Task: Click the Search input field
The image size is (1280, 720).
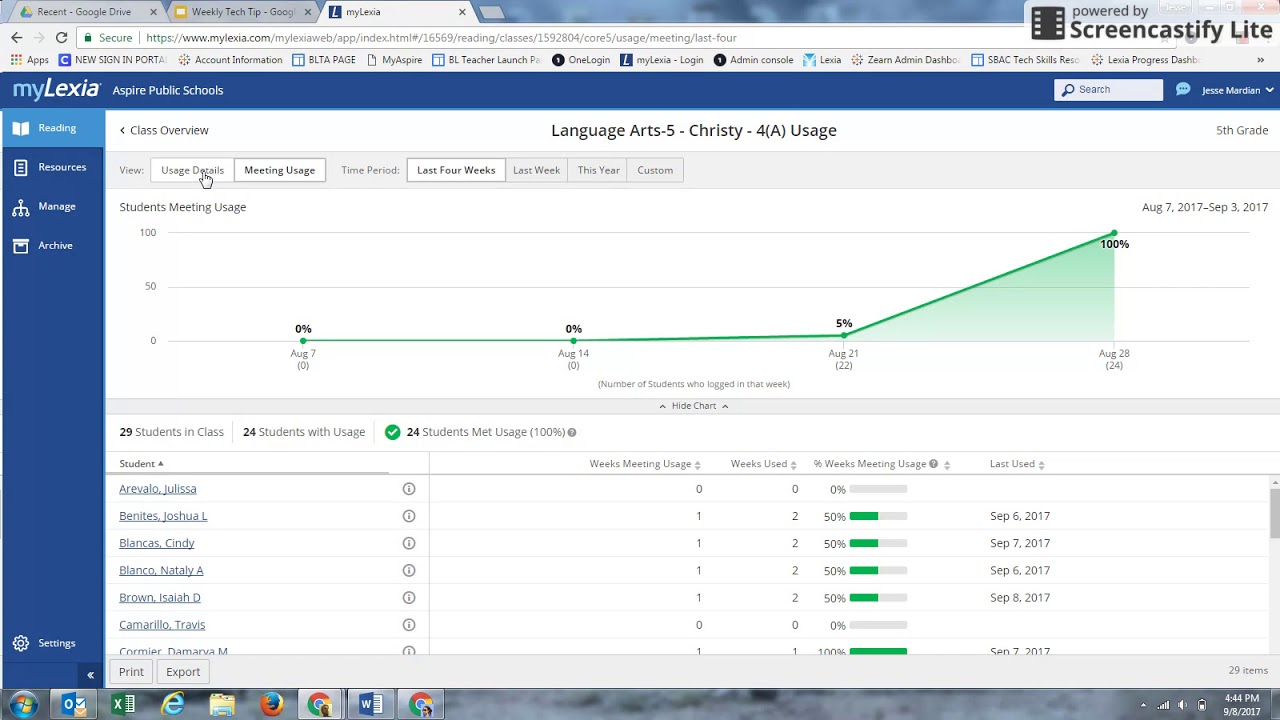Action: click(x=1108, y=90)
